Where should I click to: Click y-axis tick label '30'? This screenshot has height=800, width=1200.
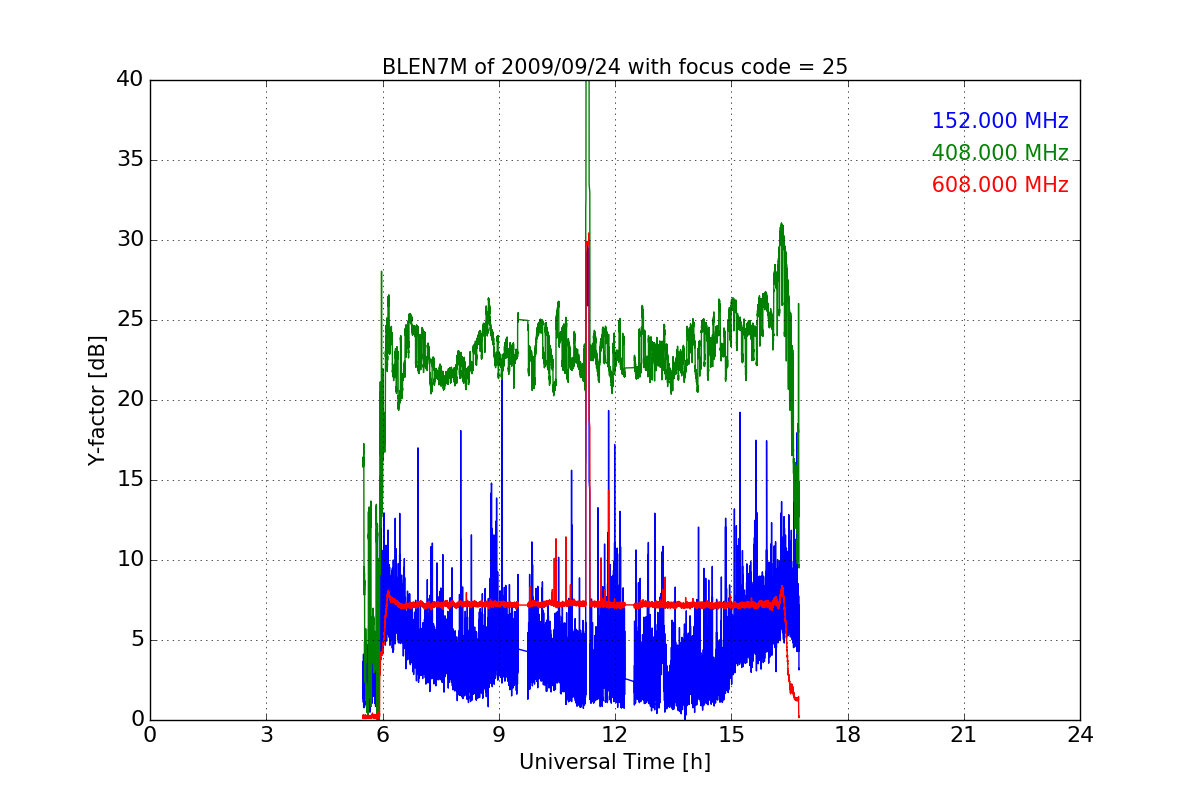tap(130, 240)
